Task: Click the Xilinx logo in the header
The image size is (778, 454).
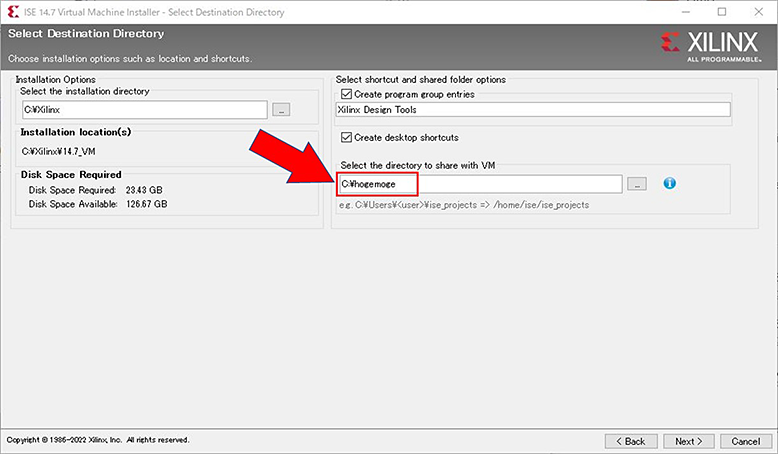Action: click(x=711, y=47)
